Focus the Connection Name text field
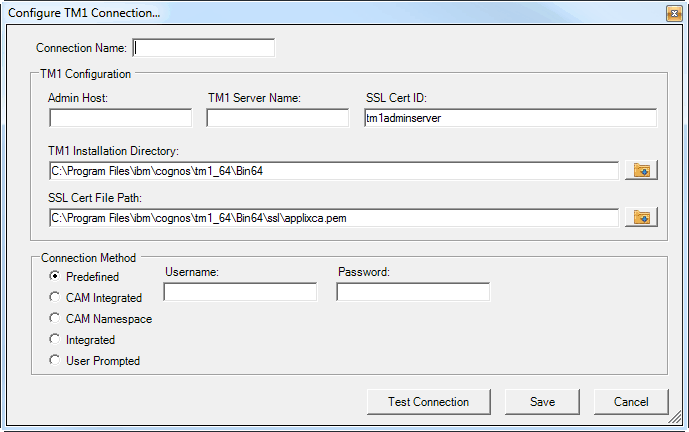Viewport: 689px width, 432px height. tap(204, 48)
